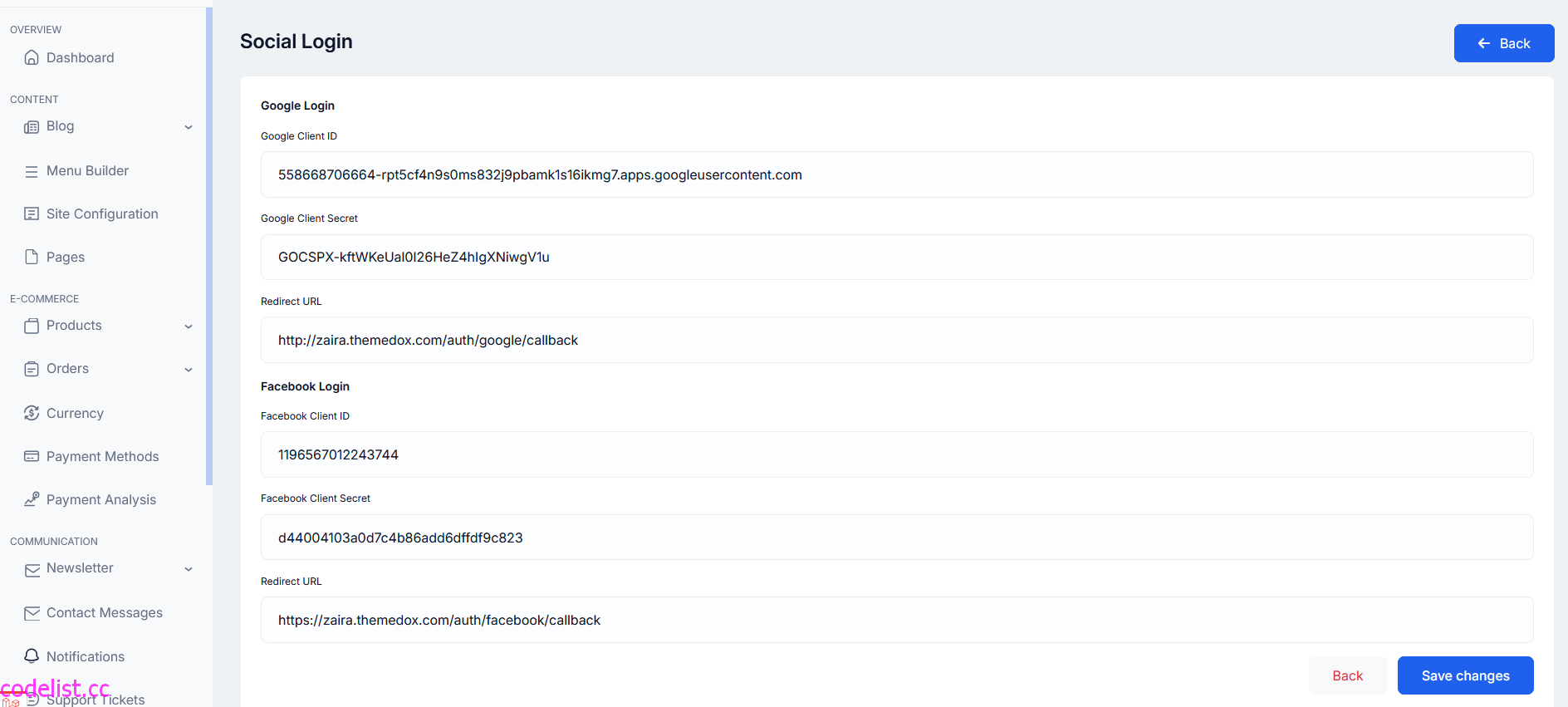Click the Products box icon
The height and width of the screenshot is (707, 1568).
(x=32, y=326)
